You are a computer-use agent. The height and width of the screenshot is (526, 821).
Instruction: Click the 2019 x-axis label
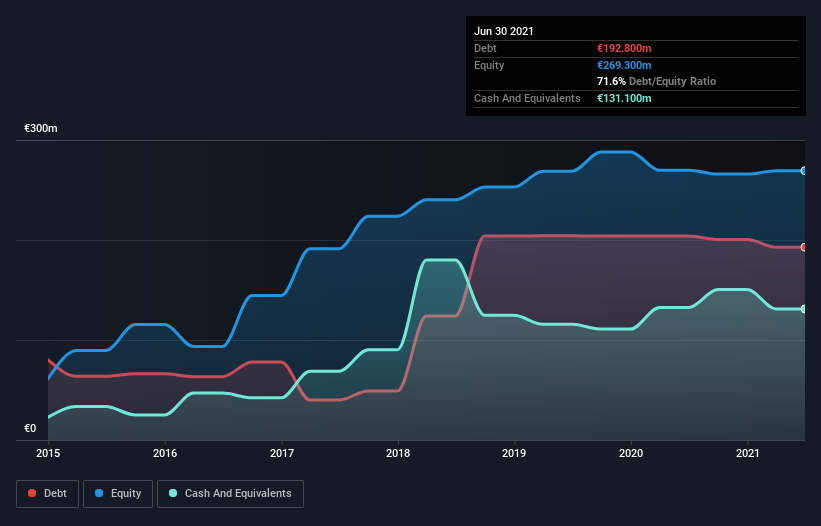point(514,453)
